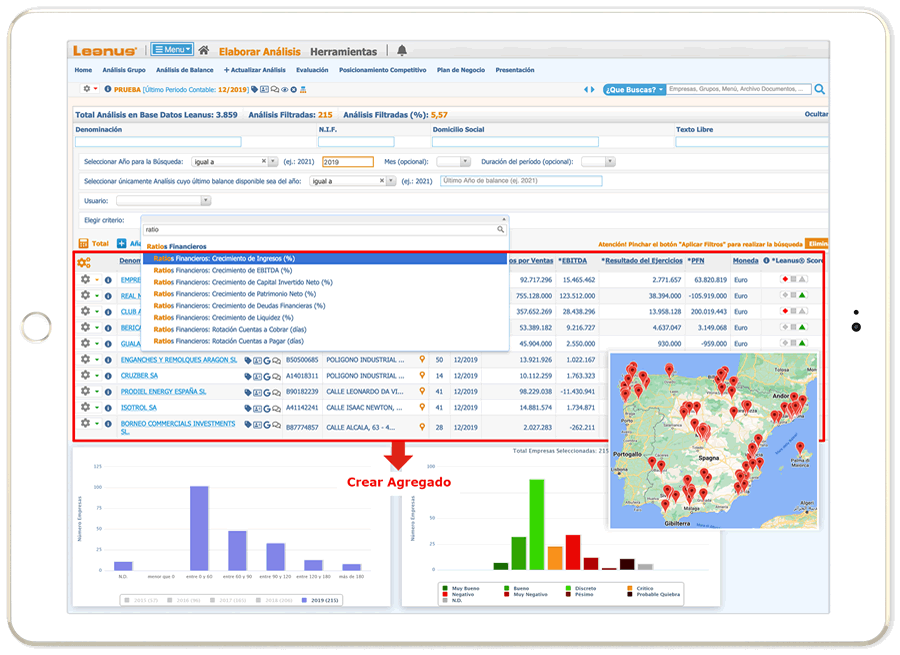The width and height of the screenshot is (900, 655).
Task: Click the map pin in the BORNEO COMMERCIALS row
Action: pos(422,427)
